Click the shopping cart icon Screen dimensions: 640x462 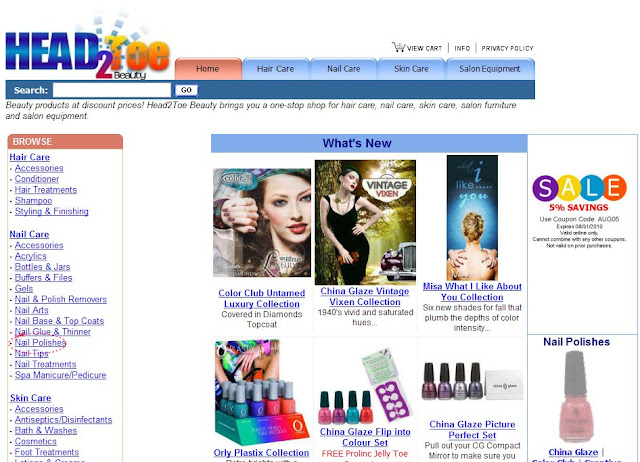point(398,47)
